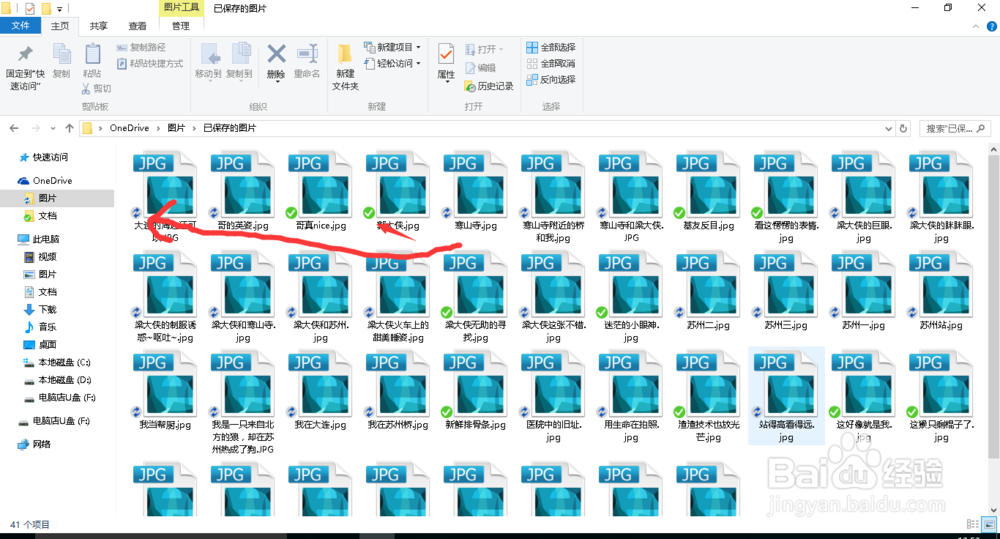Click the Back navigation arrow
This screenshot has width=1000, height=539.
14,128
